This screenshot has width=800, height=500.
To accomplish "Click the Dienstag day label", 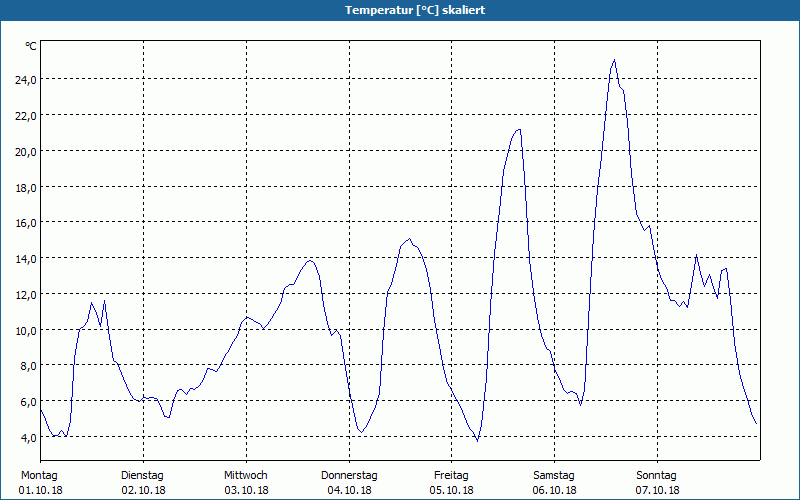I will point(142,476).
